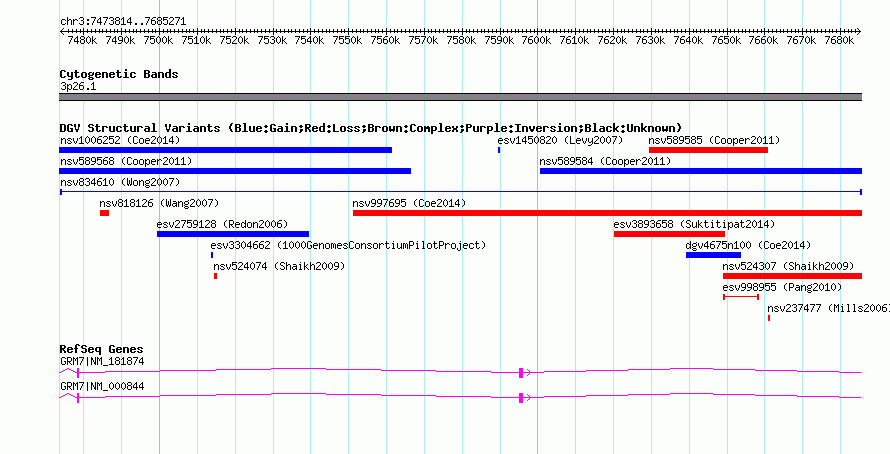This screenshot has height=454, width=890.
Task: Click the nsv524074 (Shaikh2009) red marker
Action: (x=216, y=276)
